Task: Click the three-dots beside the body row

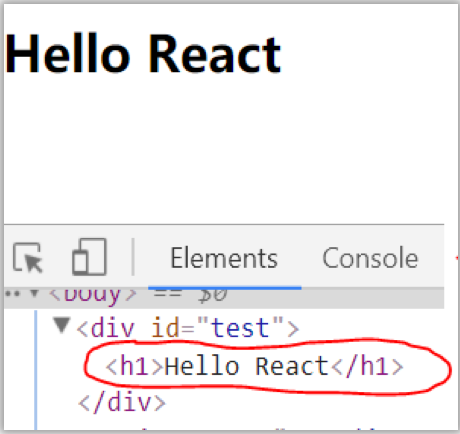Action: point(13,294)
